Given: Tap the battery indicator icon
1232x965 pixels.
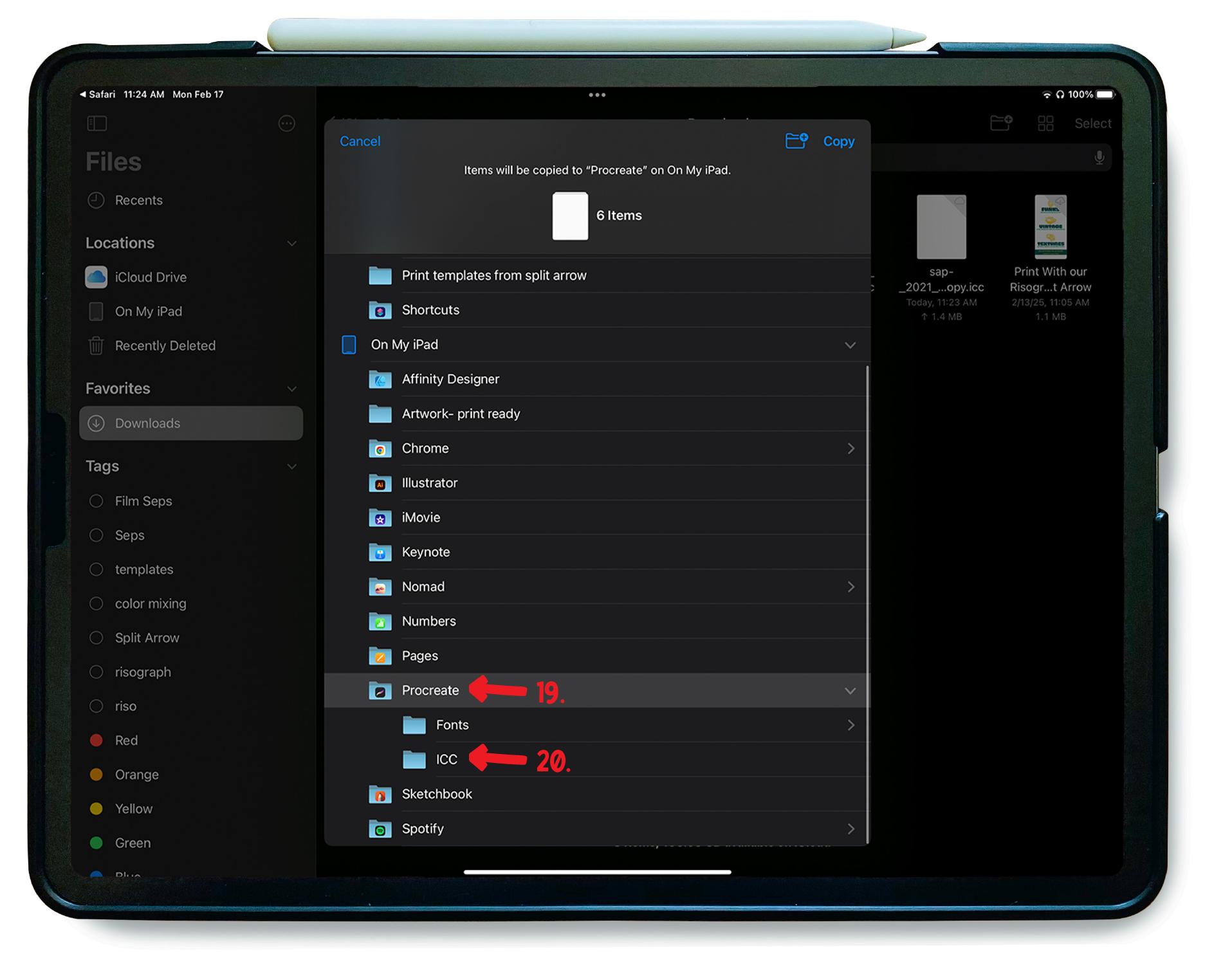Looking at the screenshot, I should click(1105, 95).
